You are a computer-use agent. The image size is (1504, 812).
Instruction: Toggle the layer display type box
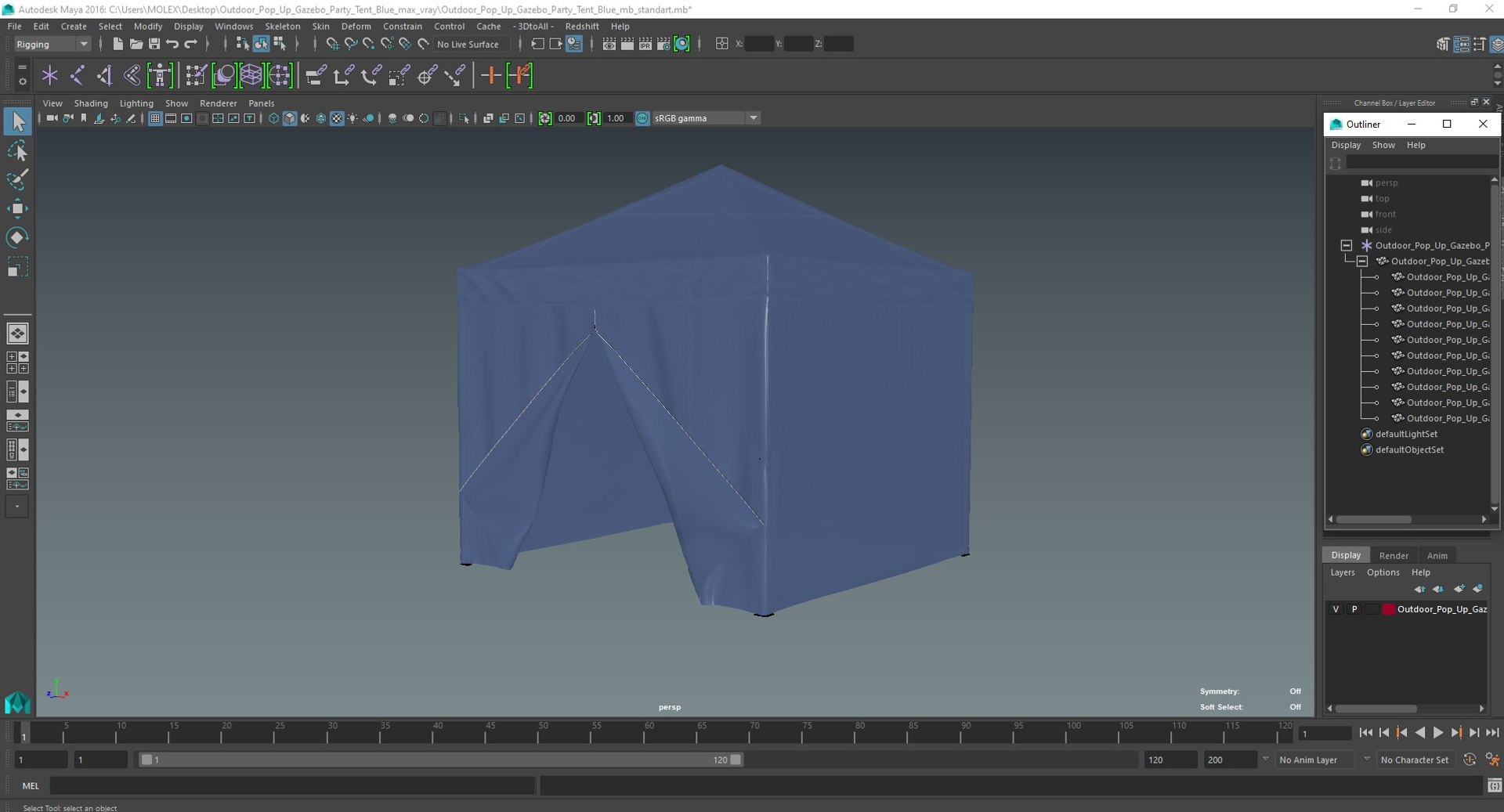(1372, 609)
